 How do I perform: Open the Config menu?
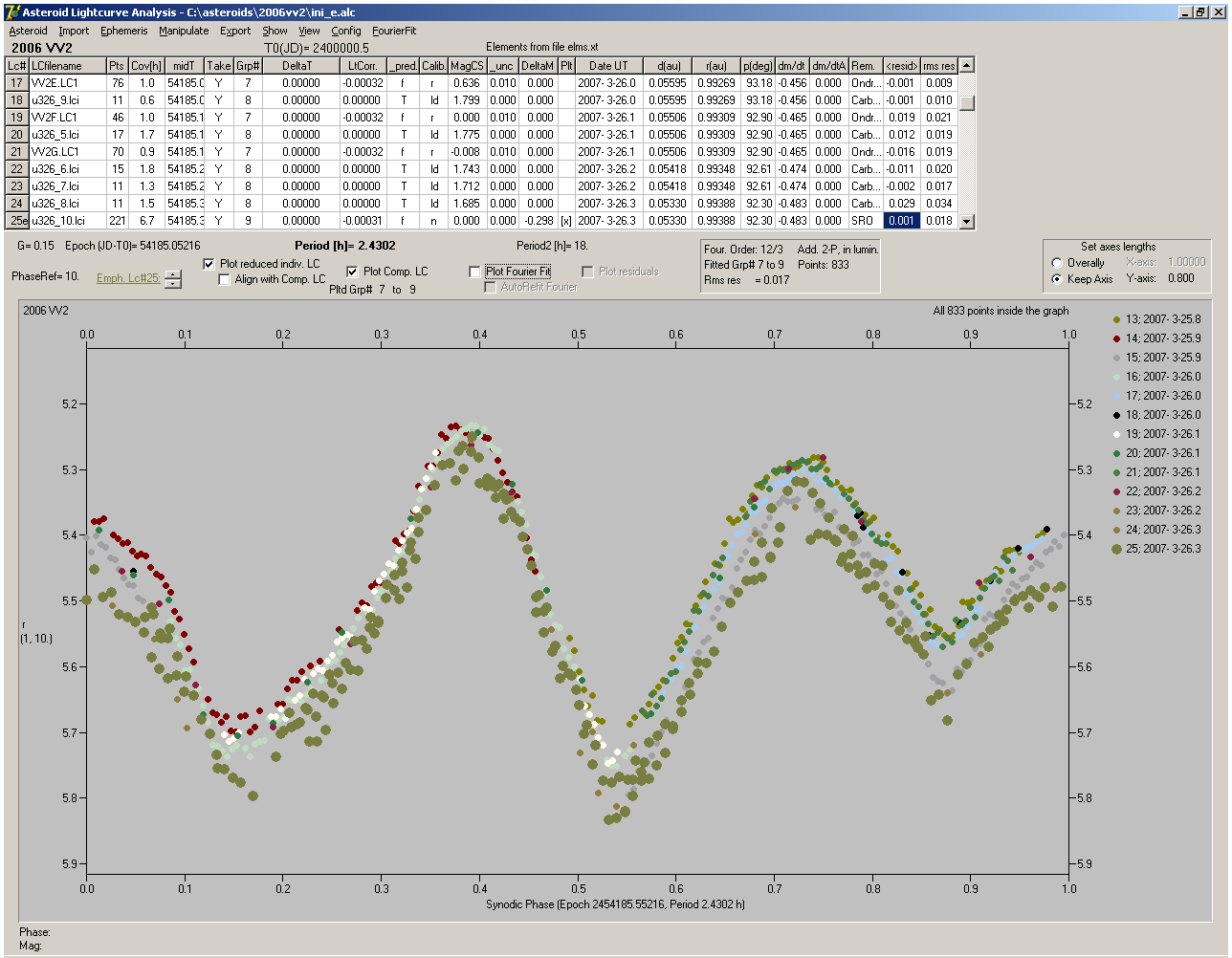pos(346,31)
